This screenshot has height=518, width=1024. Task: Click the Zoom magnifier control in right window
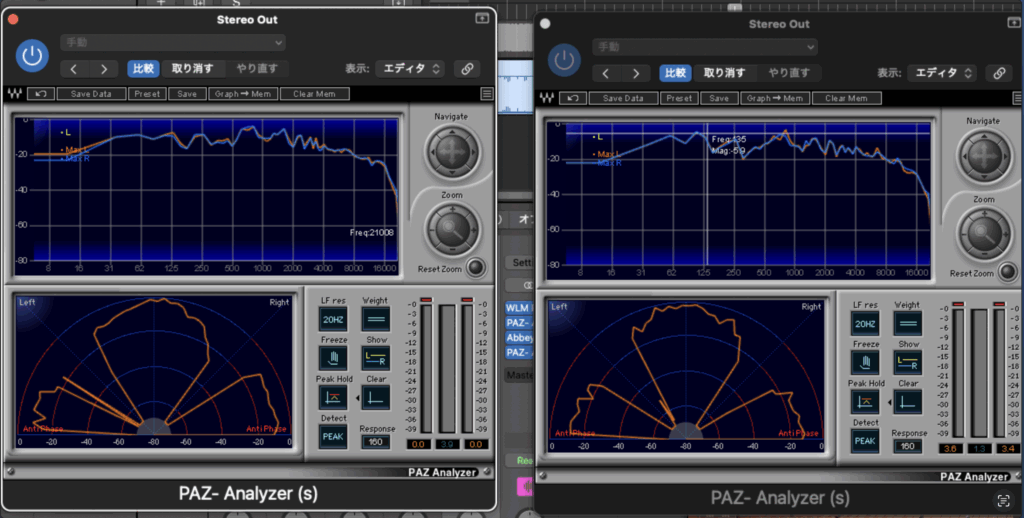coord(984,233)
